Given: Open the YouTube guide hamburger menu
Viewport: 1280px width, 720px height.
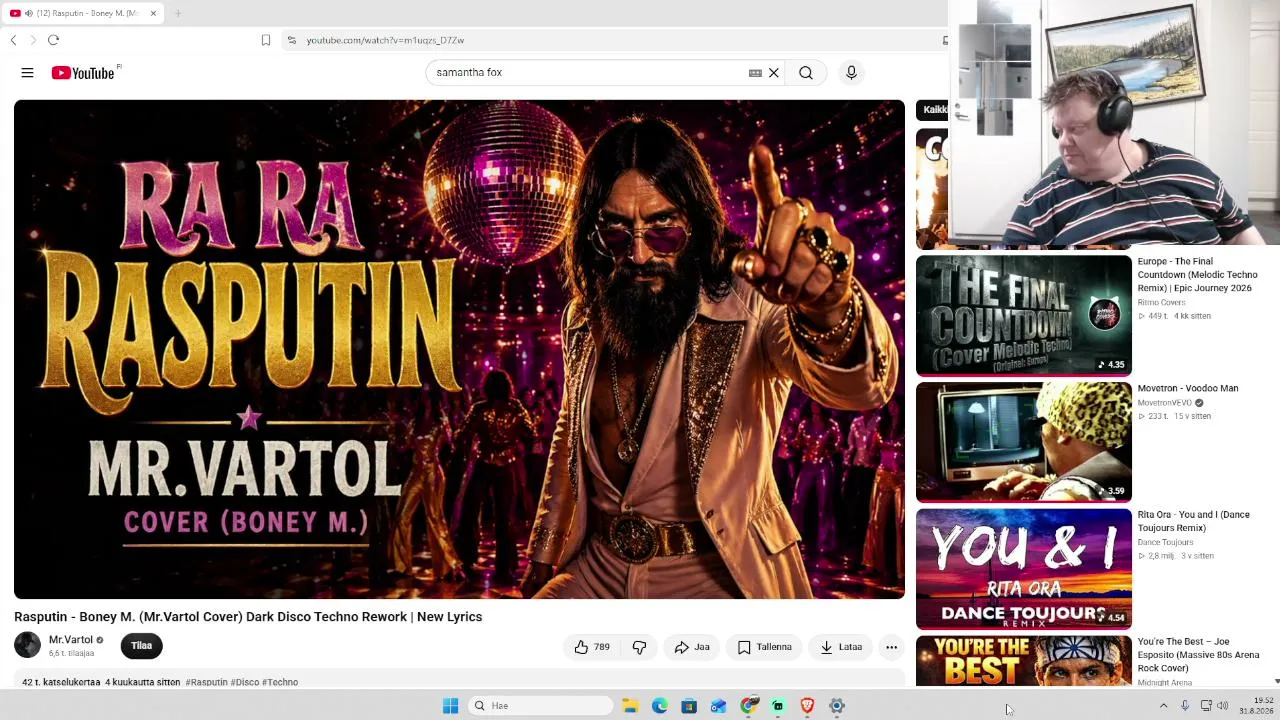Looking at the screenshot, I should click(27, 73).
